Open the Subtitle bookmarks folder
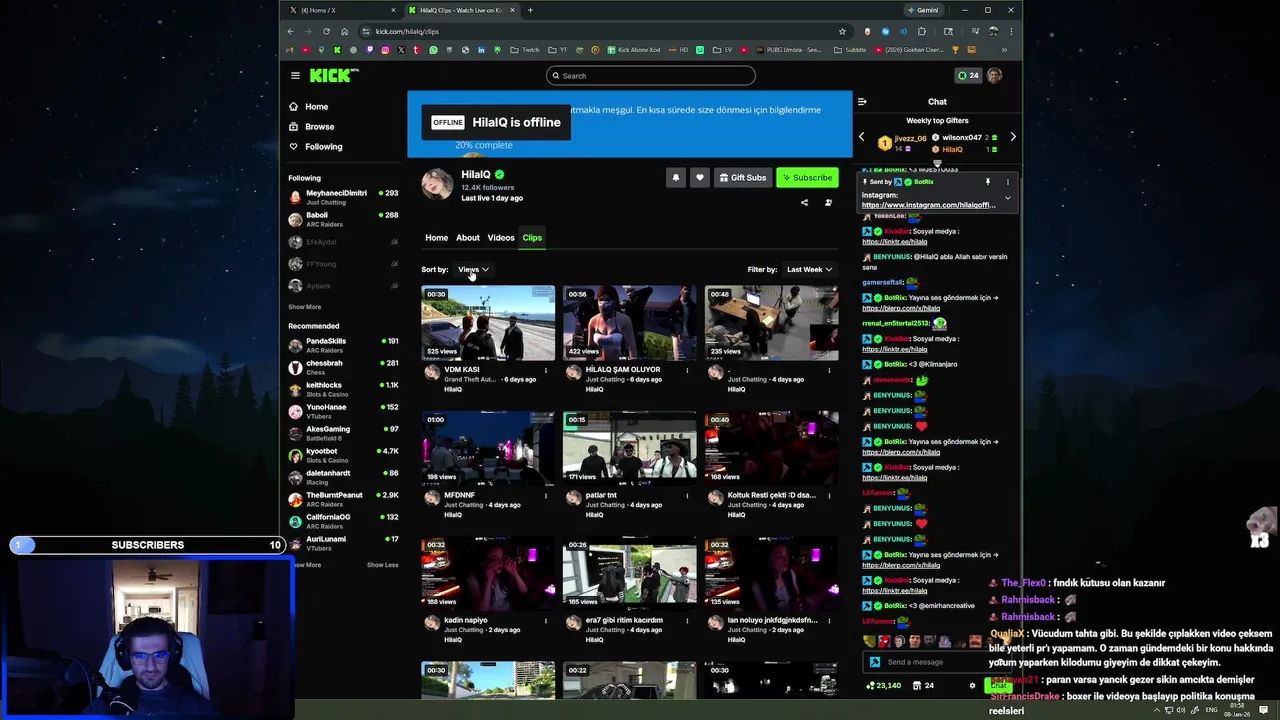The image size is (1280, 720). pyautogui.click(x=850, y=50)
